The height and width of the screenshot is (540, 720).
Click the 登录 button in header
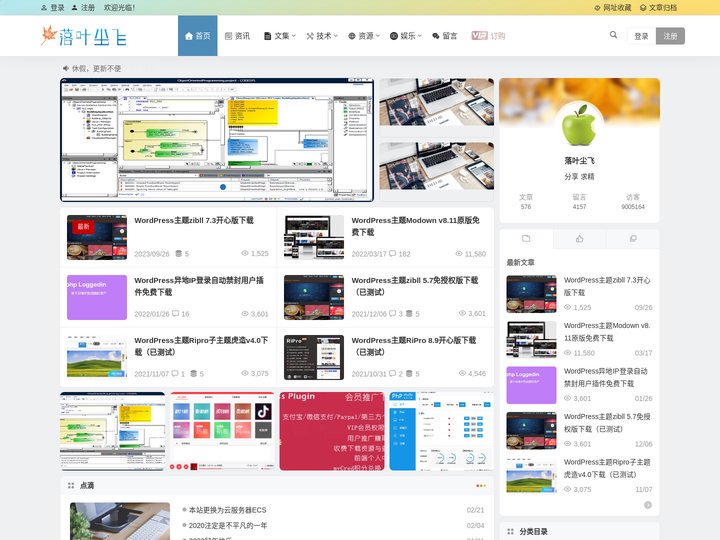641,36
